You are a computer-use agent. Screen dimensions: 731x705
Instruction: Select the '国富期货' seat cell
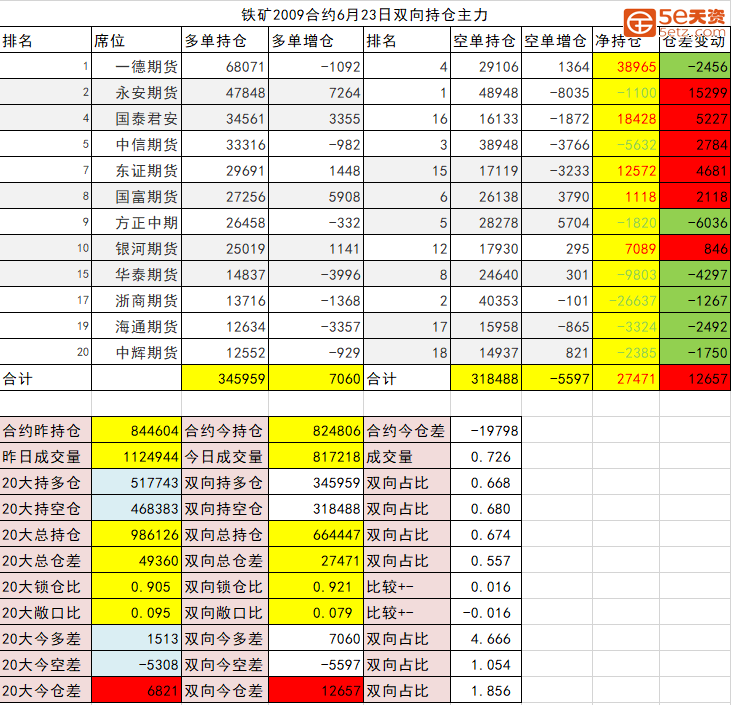click(136, 197)
